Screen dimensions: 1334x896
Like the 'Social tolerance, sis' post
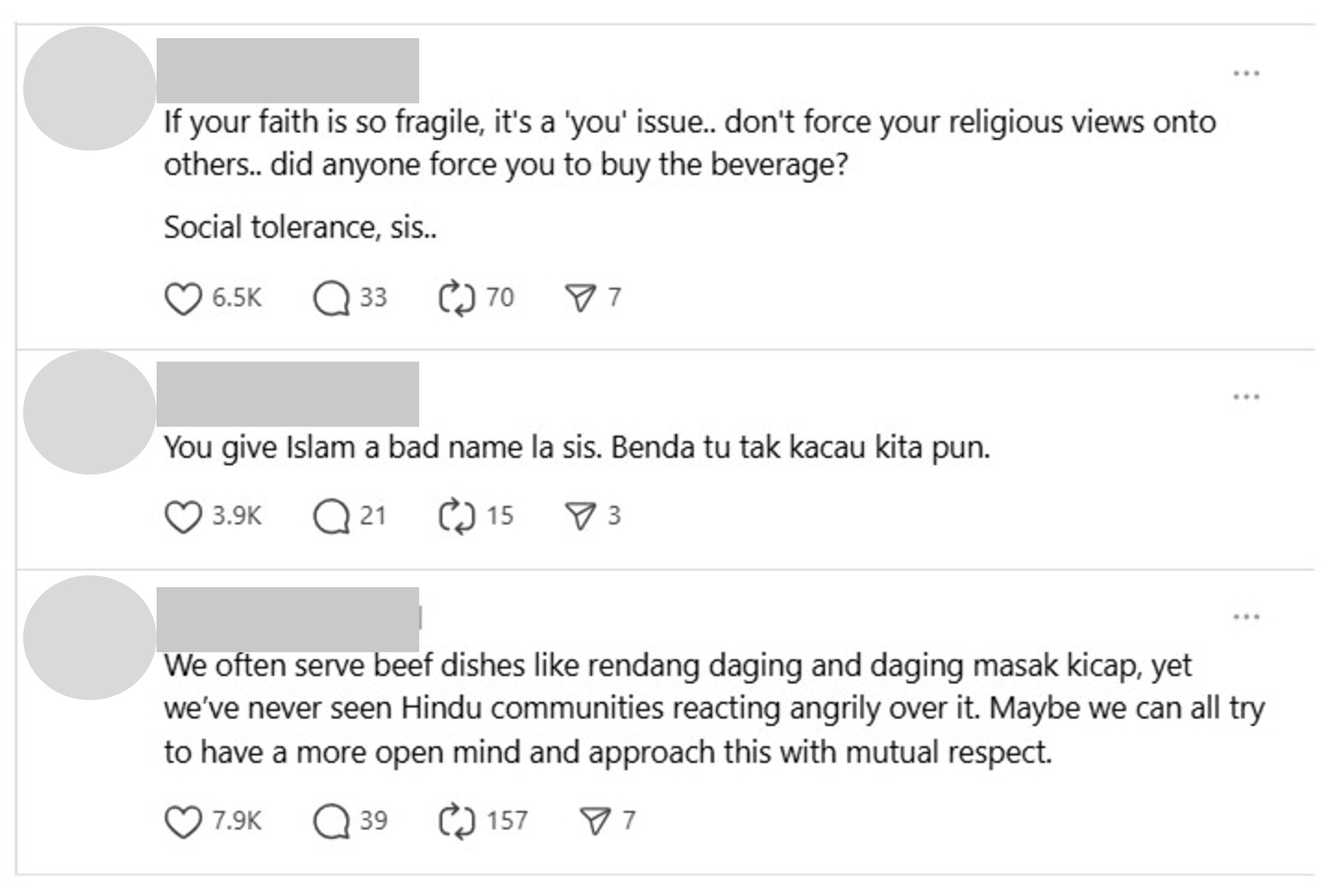pyautogui.click(x=183, y=298)
